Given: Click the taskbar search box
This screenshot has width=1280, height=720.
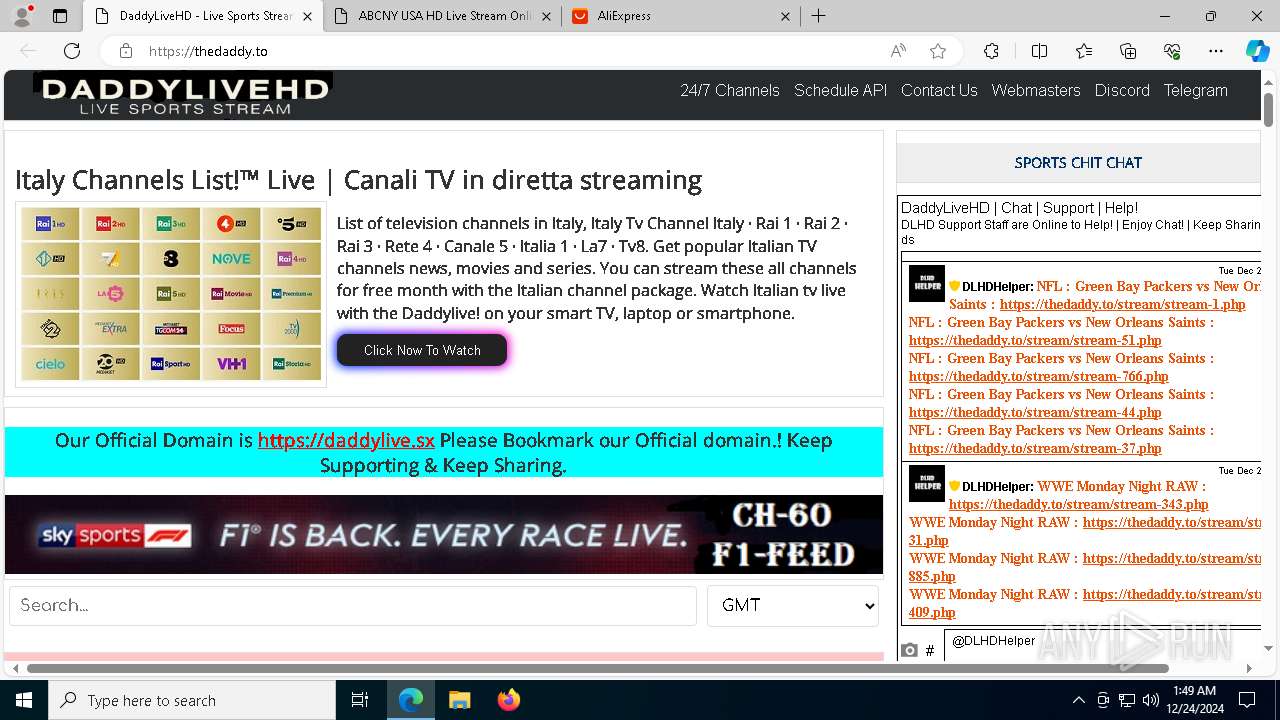Looking at the screenshot, I should (x=192, y=700).
